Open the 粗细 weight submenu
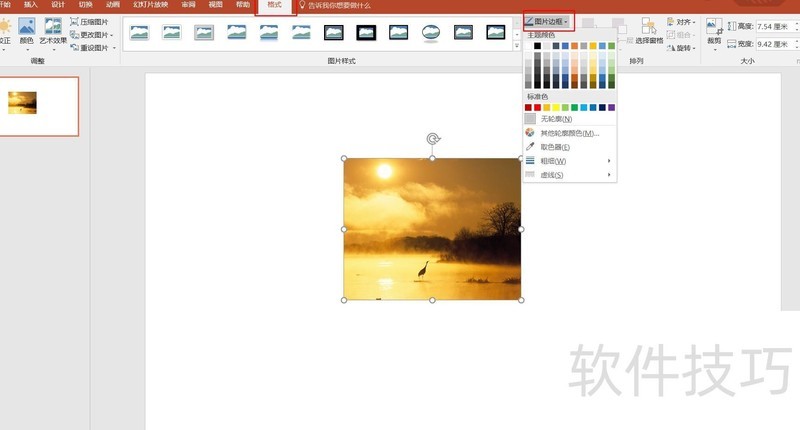 click(x=569, y=161)
